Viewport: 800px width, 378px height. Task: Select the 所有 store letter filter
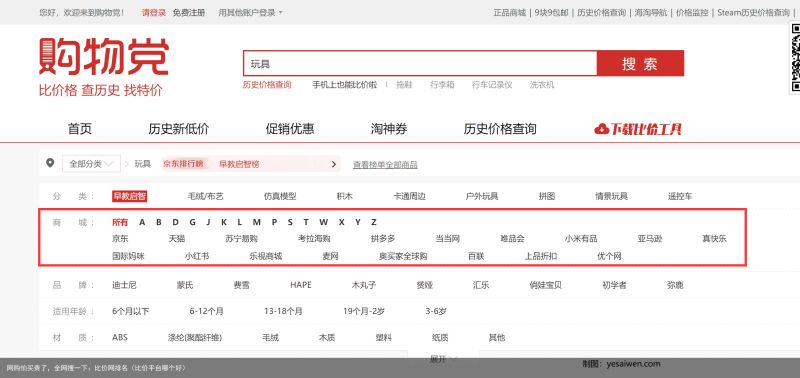(120, 222)
